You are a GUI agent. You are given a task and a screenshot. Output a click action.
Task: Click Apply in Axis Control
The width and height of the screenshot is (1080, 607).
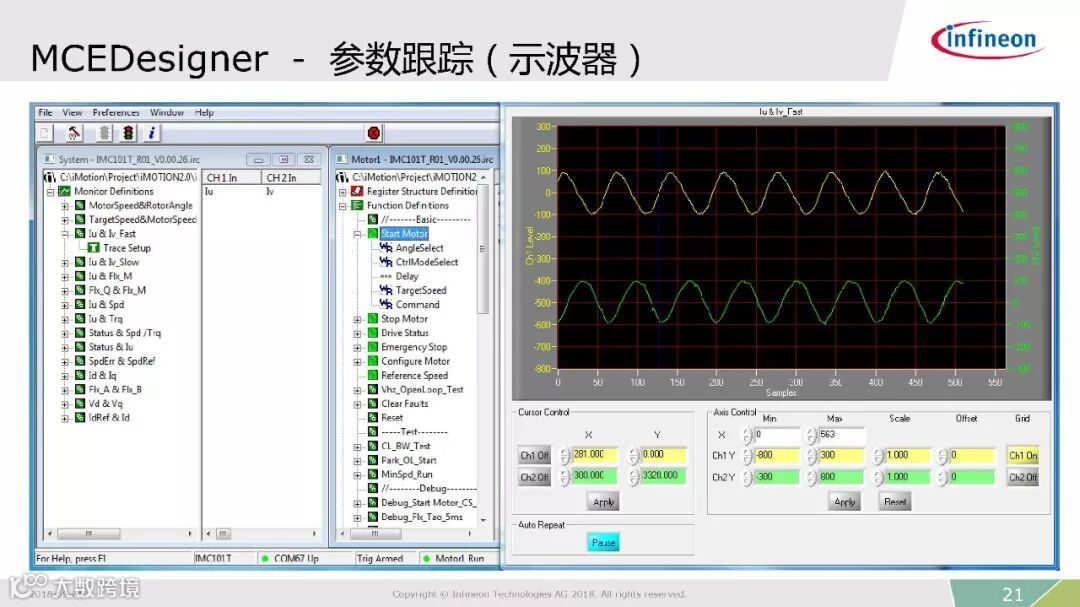pyautogui.click(x=844, y=502)
